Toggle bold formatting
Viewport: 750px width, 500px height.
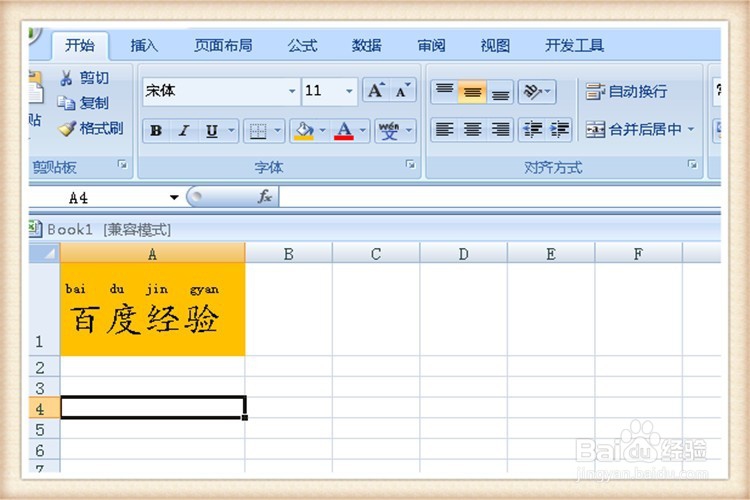pyautogui.click(x=156, y=130)
